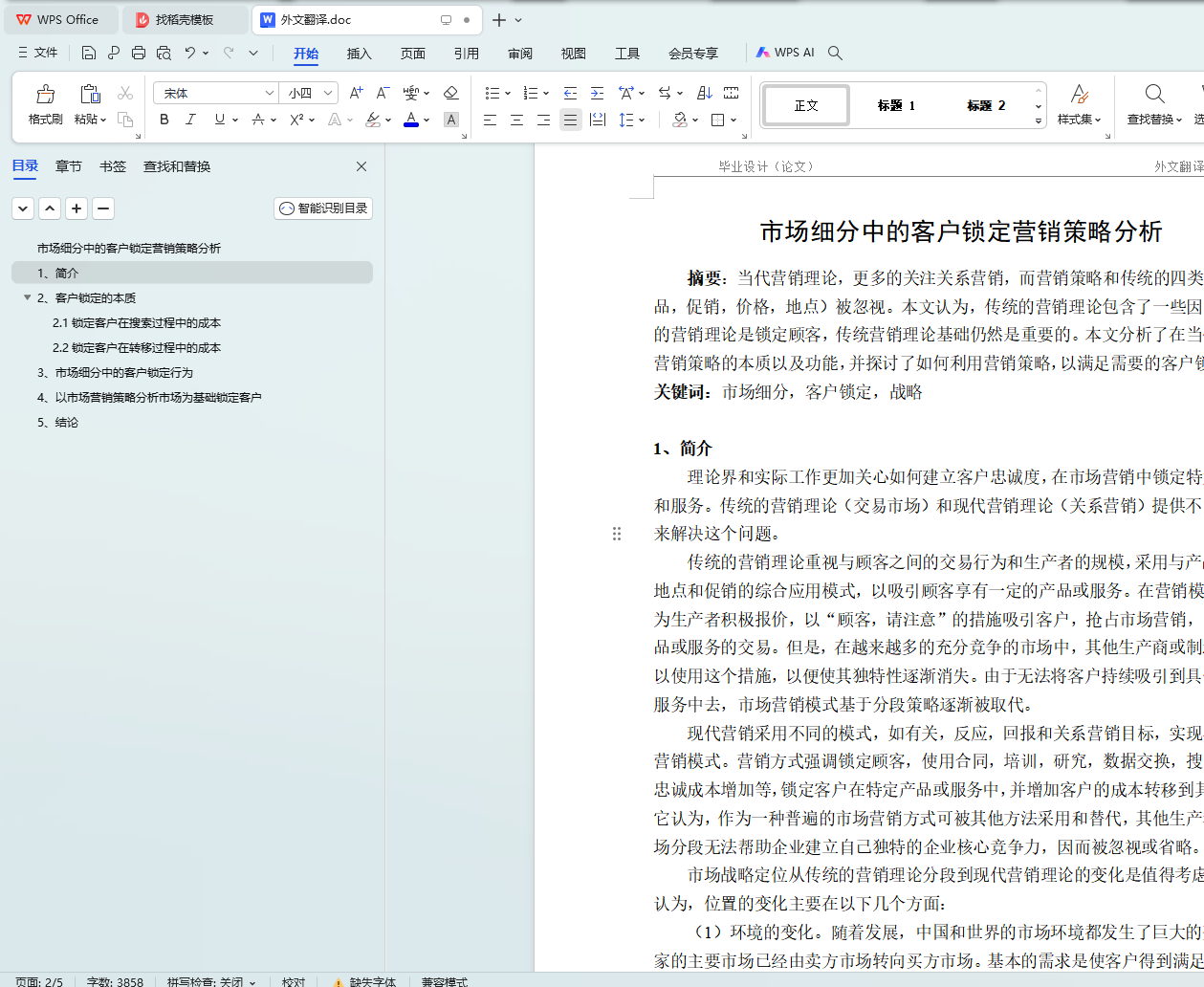This screenshot has width=1204, height=987.
Task: Click the Find and Replace (查找替换) magnifier icon
Action: pos(1154,94)
